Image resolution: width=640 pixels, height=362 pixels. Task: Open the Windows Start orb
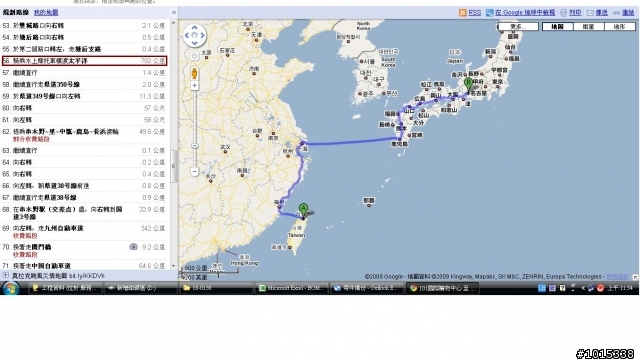[10, 288]
